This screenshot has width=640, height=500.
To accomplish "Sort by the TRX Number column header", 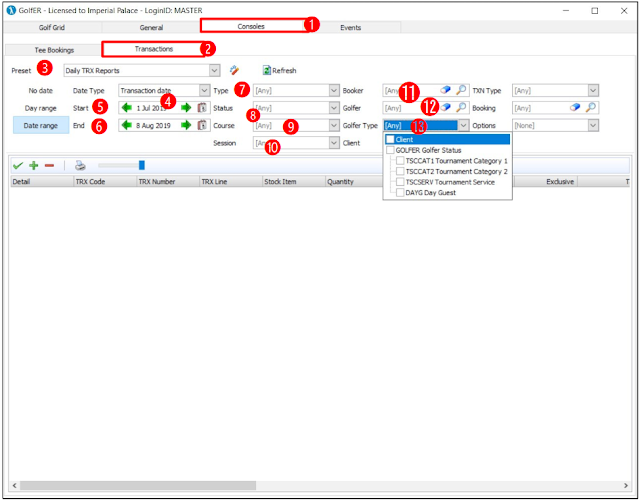I will click(x=168, y=182).
